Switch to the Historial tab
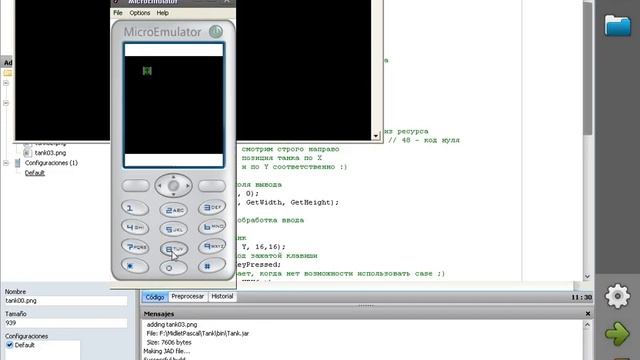 [x=222, y=296]
